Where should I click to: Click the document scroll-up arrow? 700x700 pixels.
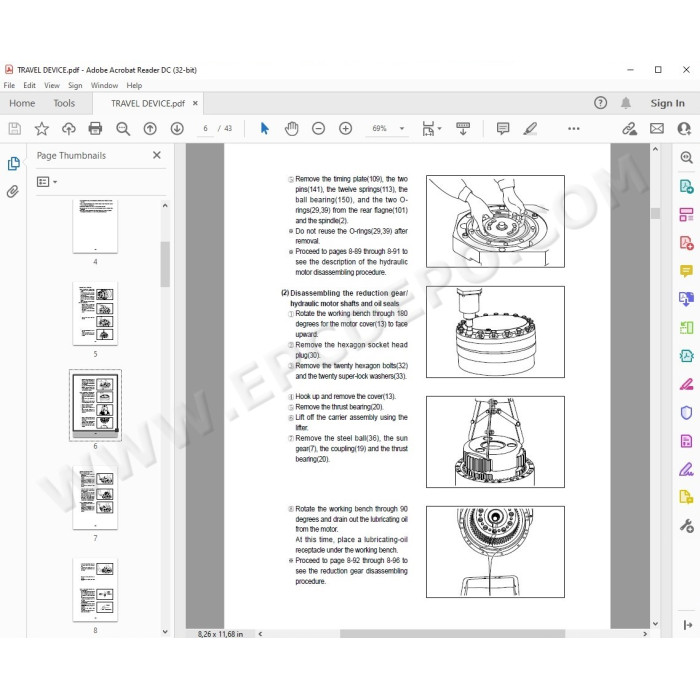tap(655, 150)
